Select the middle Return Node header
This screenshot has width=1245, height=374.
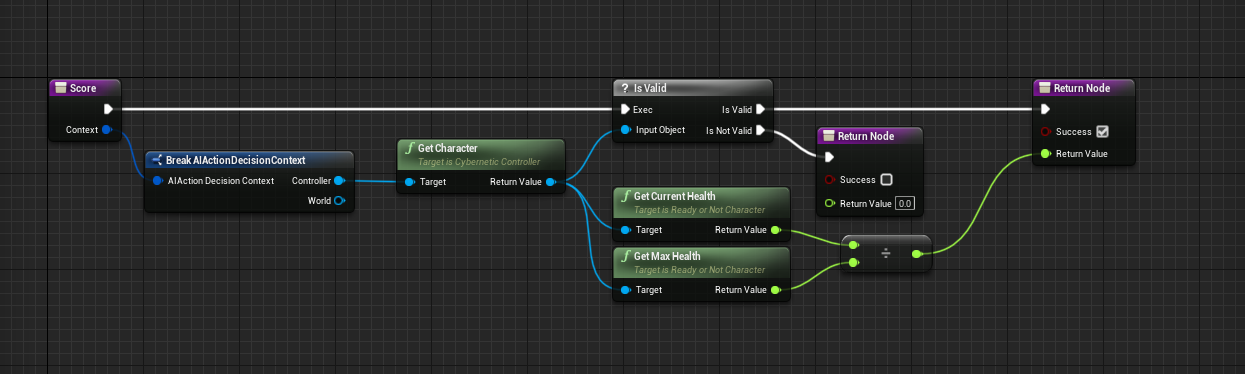point(869,136)
